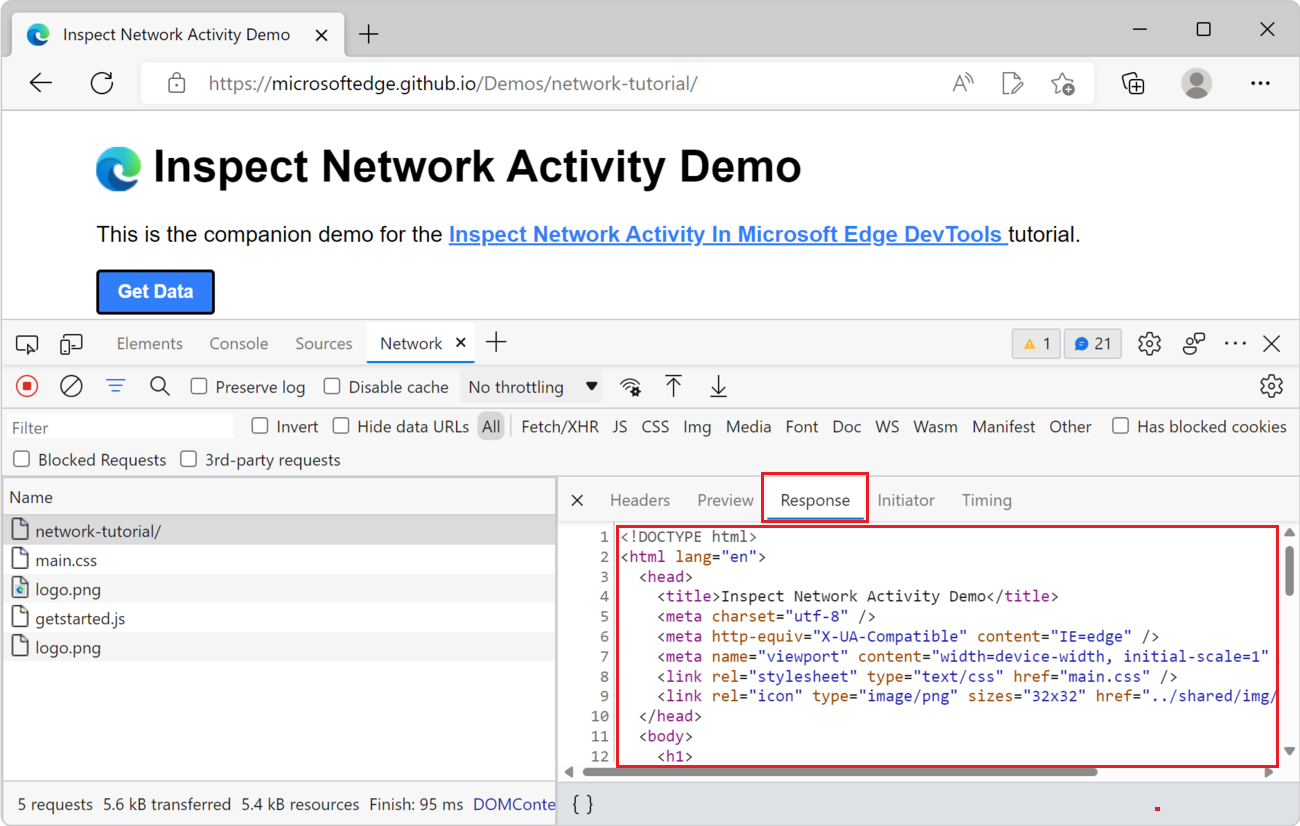Open the Inspect Network Activity tutorial link
Image resolution: width=1300 pixels, height=826 pixels.
(x=727, y=235)
